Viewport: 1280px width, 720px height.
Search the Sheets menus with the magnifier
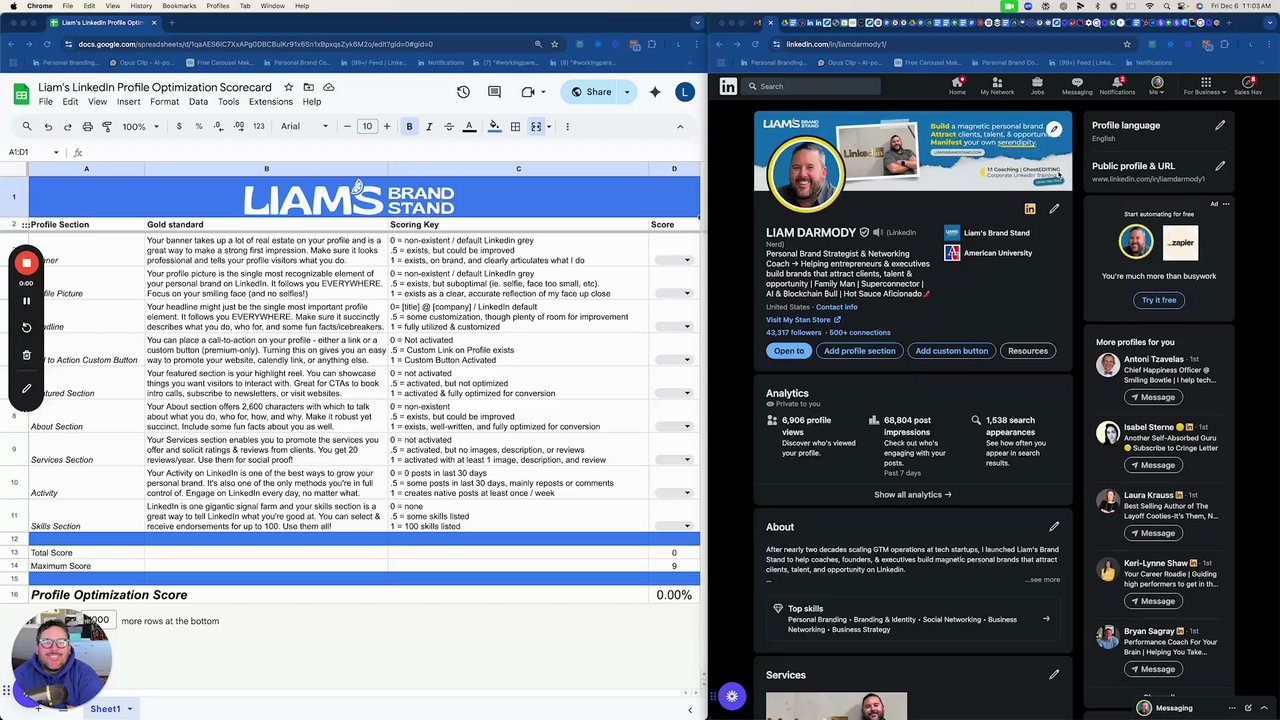27,127
